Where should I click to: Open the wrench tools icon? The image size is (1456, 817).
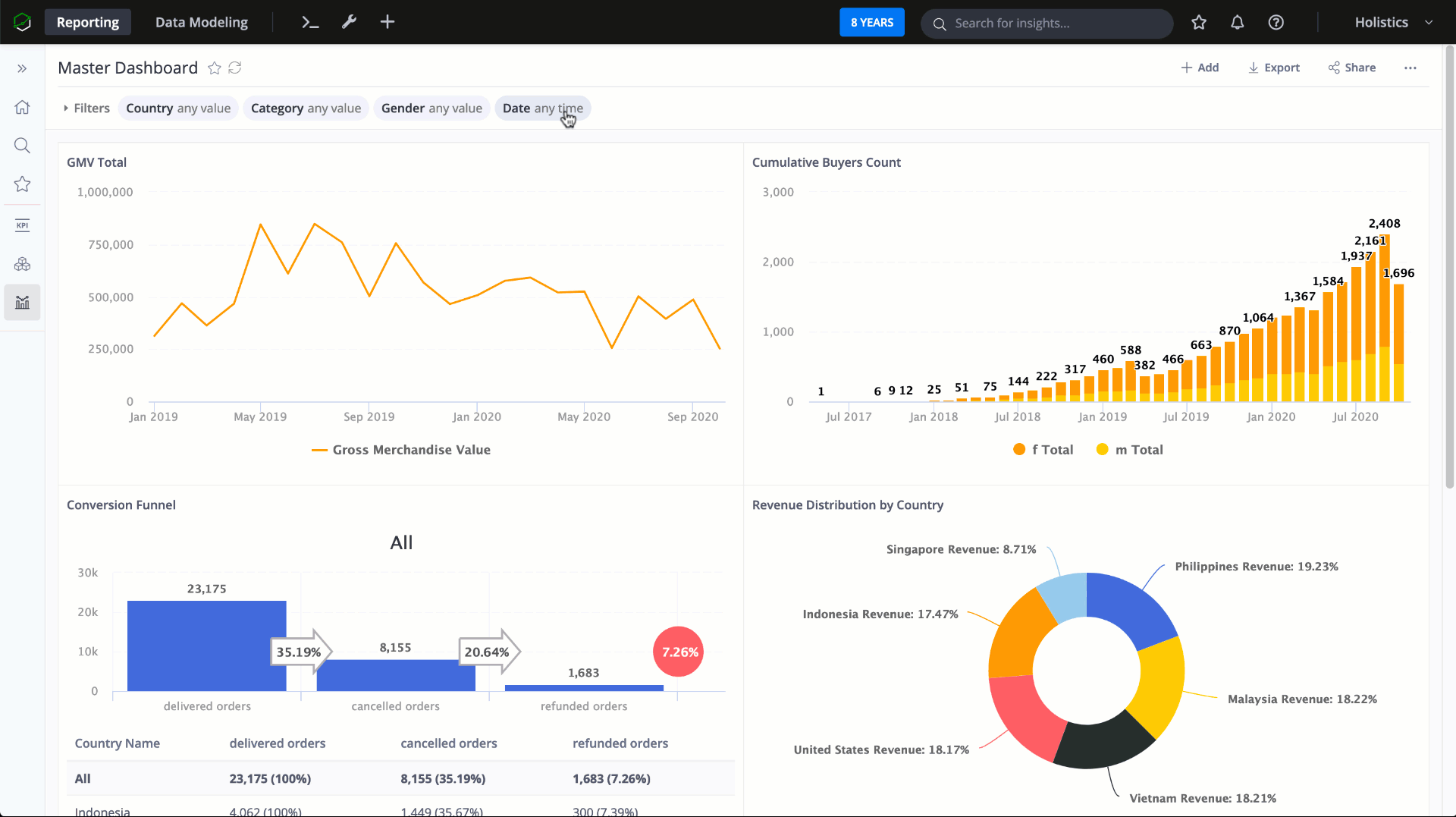pos(349,22)
